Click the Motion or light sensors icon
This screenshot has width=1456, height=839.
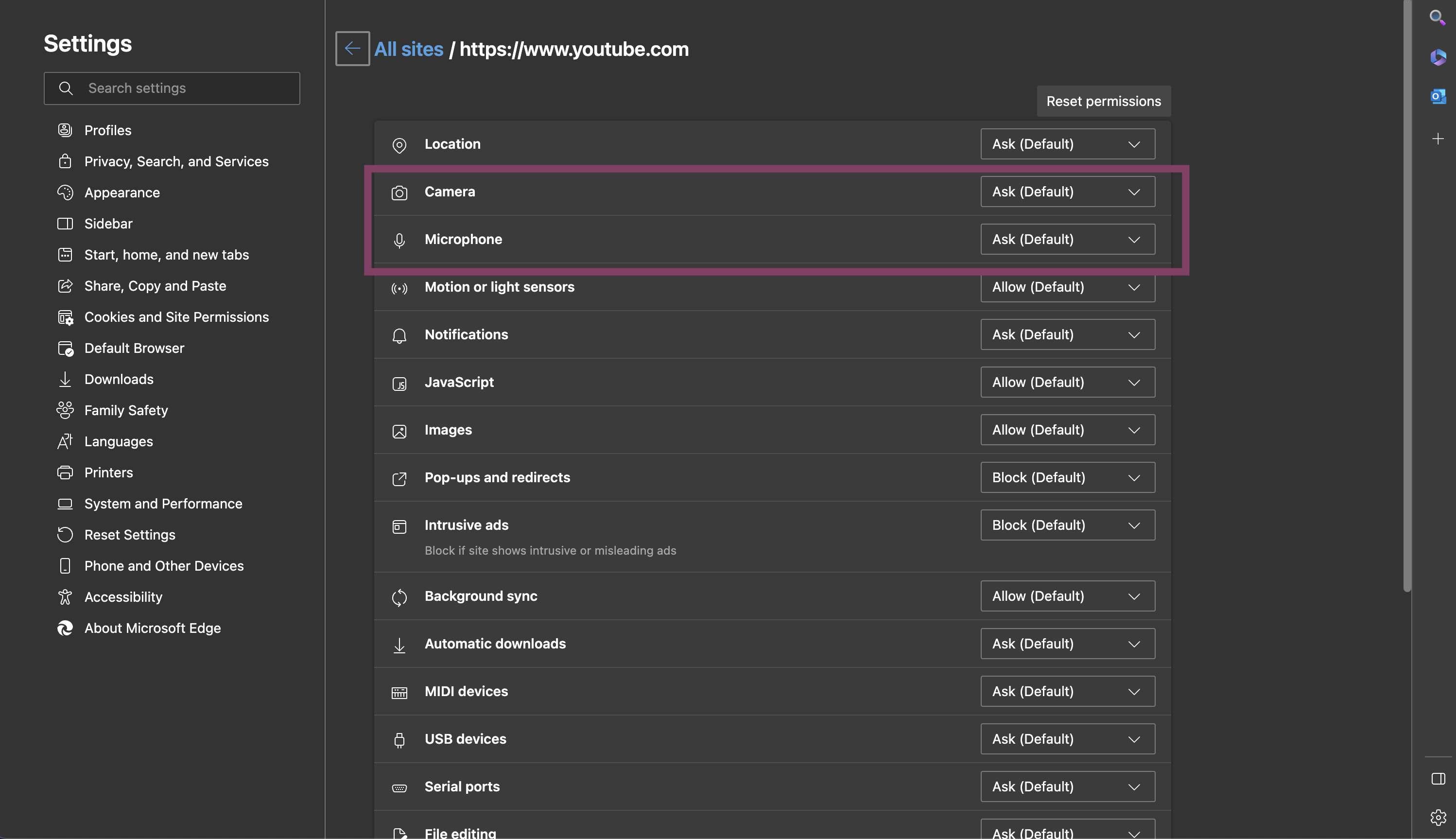click(399, 288)
